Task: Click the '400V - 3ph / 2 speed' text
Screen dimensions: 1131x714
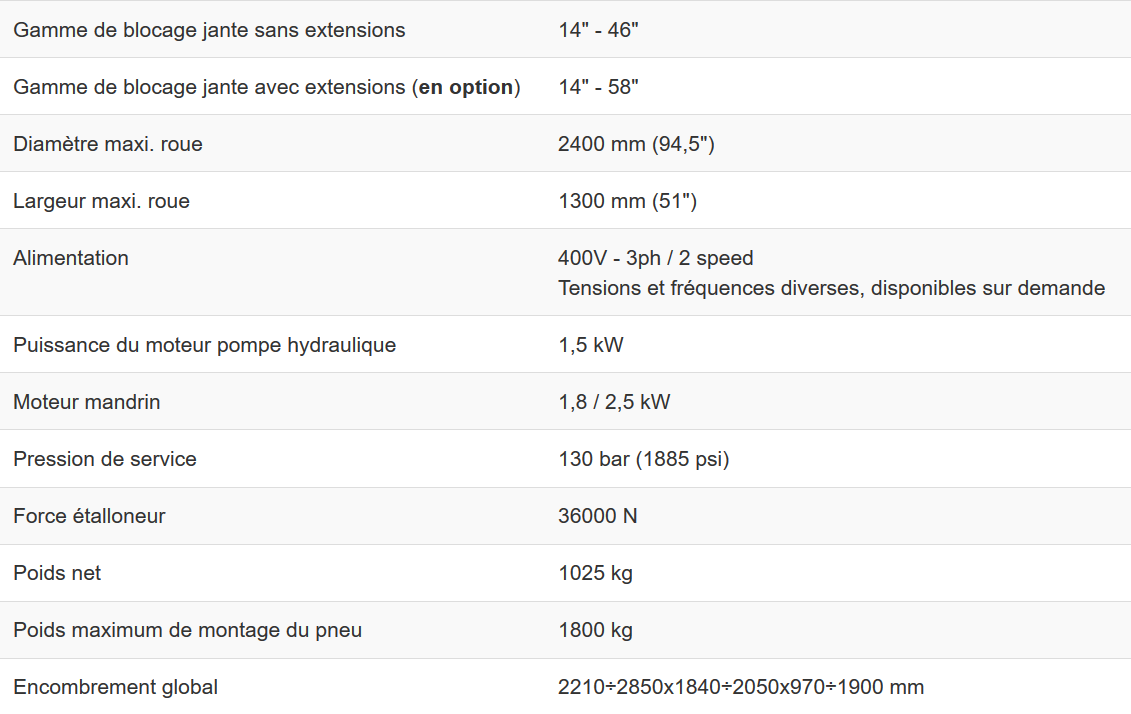Action: click(x=655, y=258)
